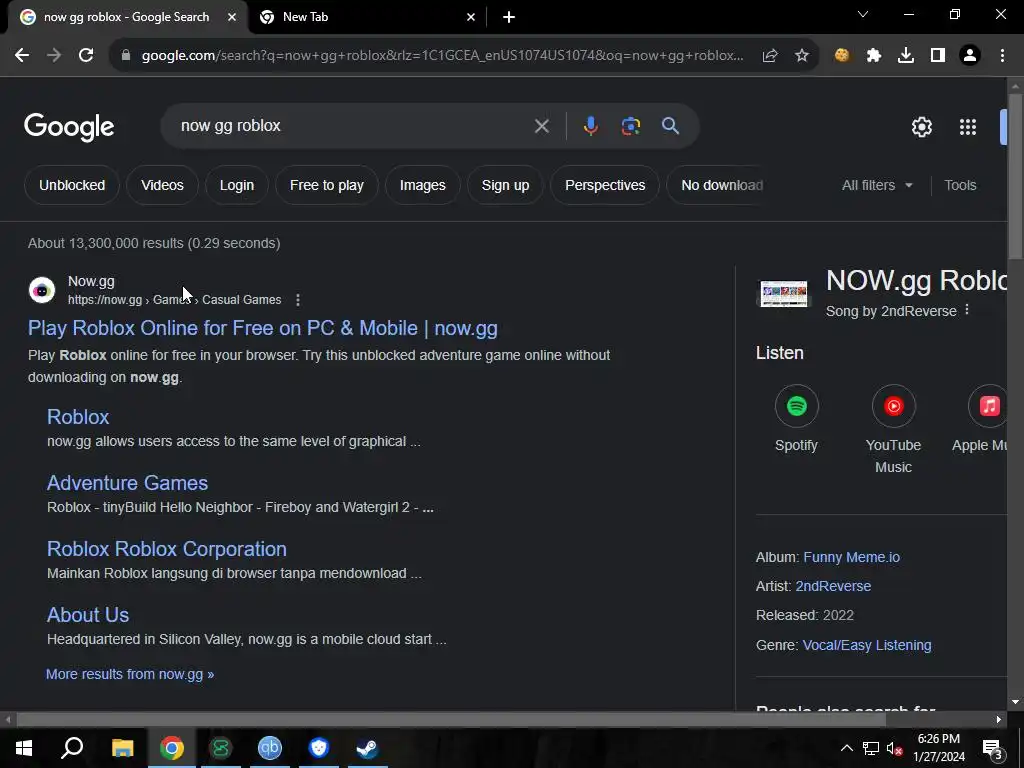Reload the page with the refresh icon
This screenshot has height=768, width=1024.
click(x=86, y=56)
